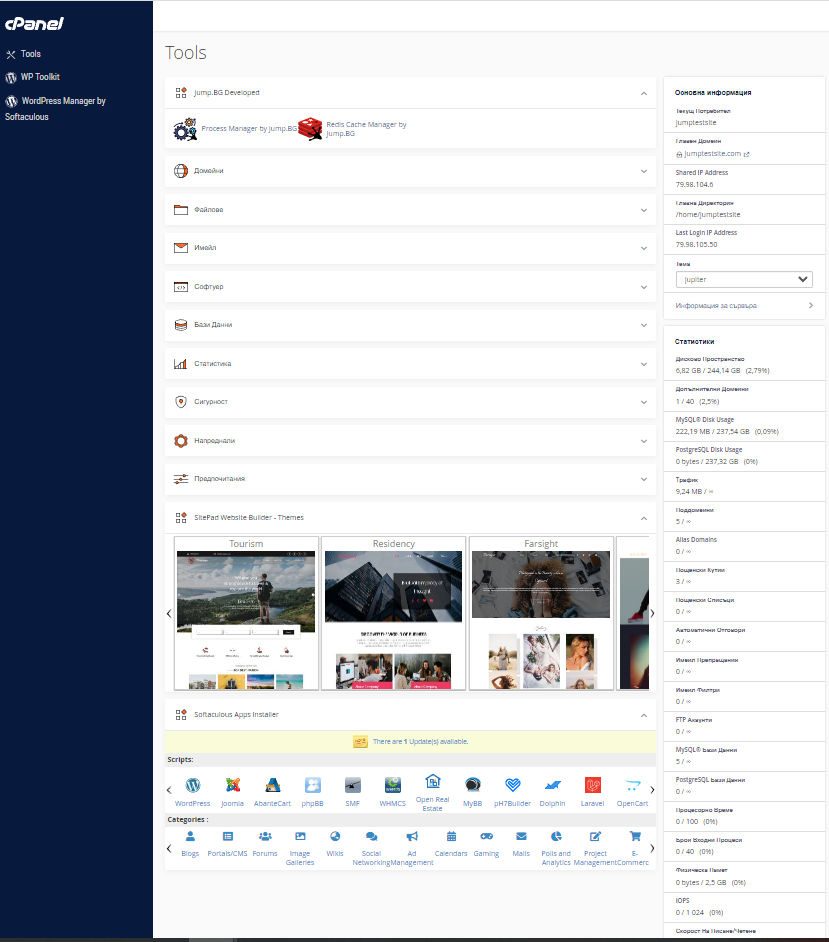Open the Blogs category icon
The image size is (829, 942).
point(190,837)
